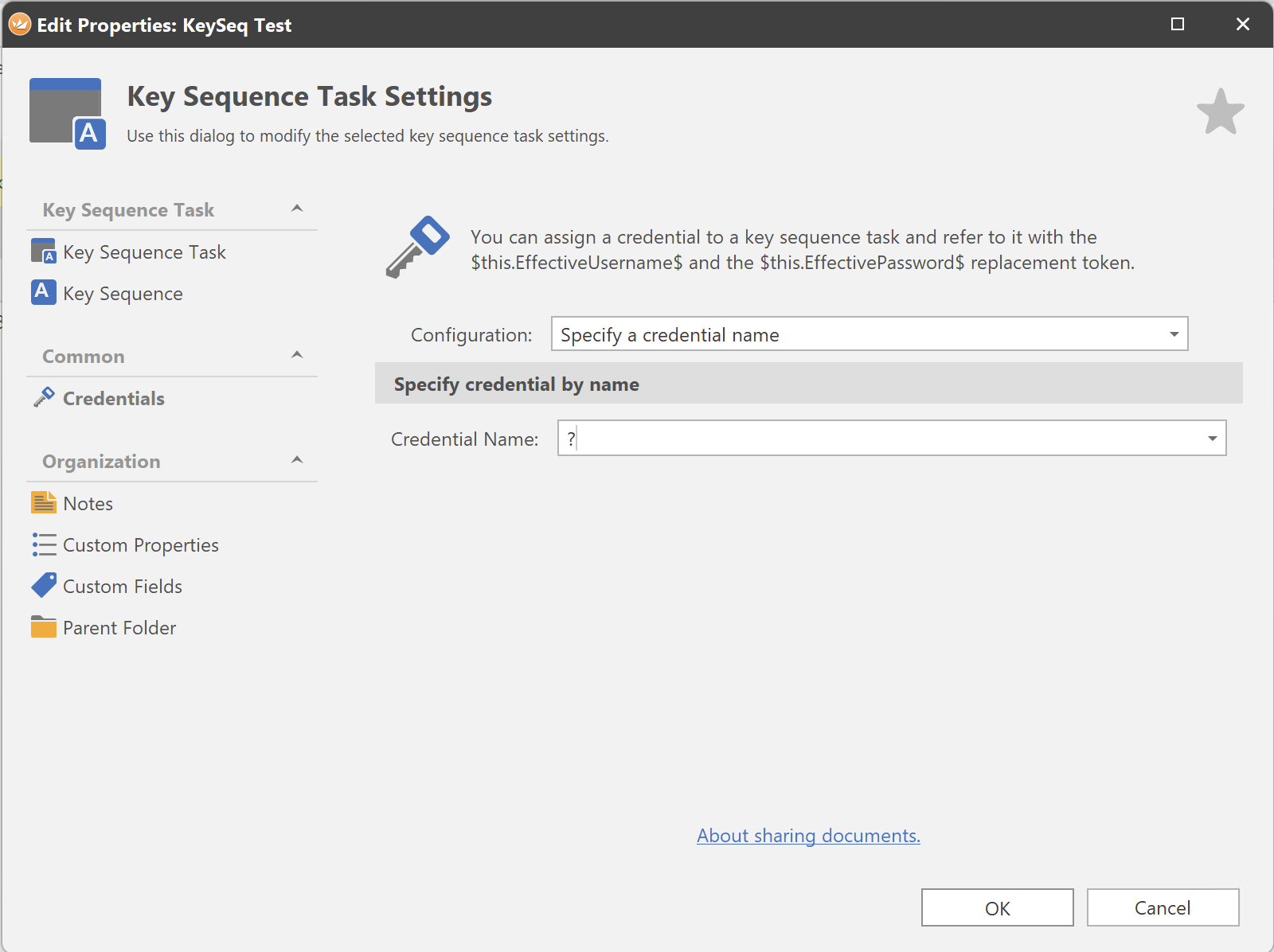The height and width of the screenshot is (952, 1274).
Task: Maximize the Edit Properties window
Action: 1178,25
